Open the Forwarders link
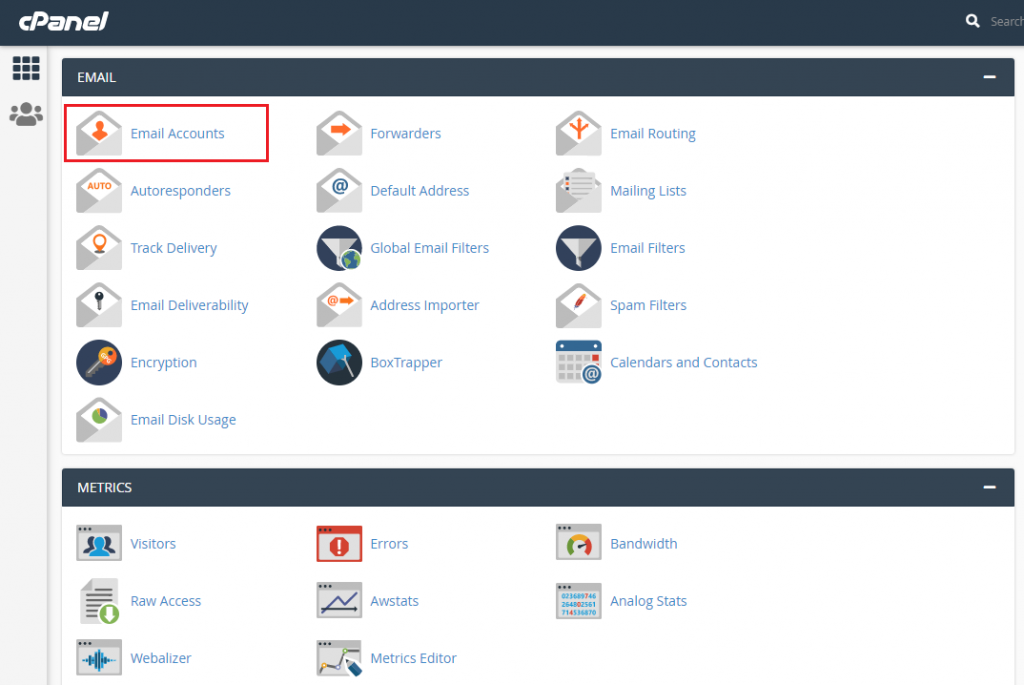 406,134
